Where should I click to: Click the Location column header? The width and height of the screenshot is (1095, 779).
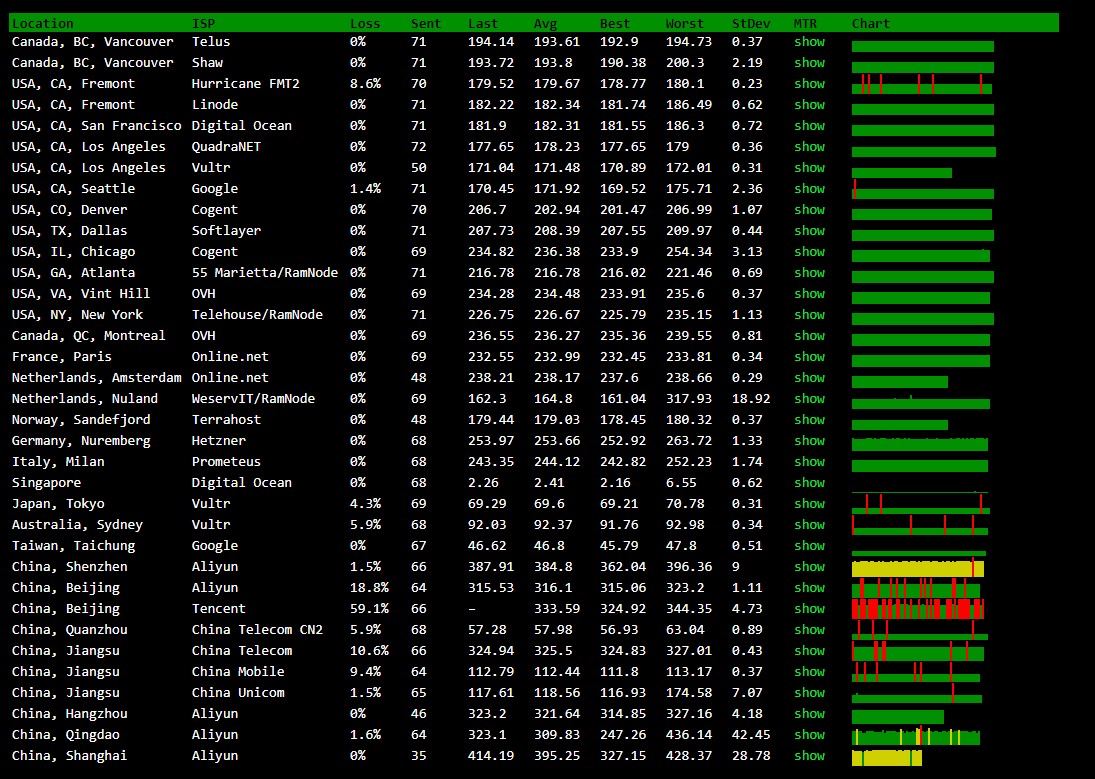[43, 23]
